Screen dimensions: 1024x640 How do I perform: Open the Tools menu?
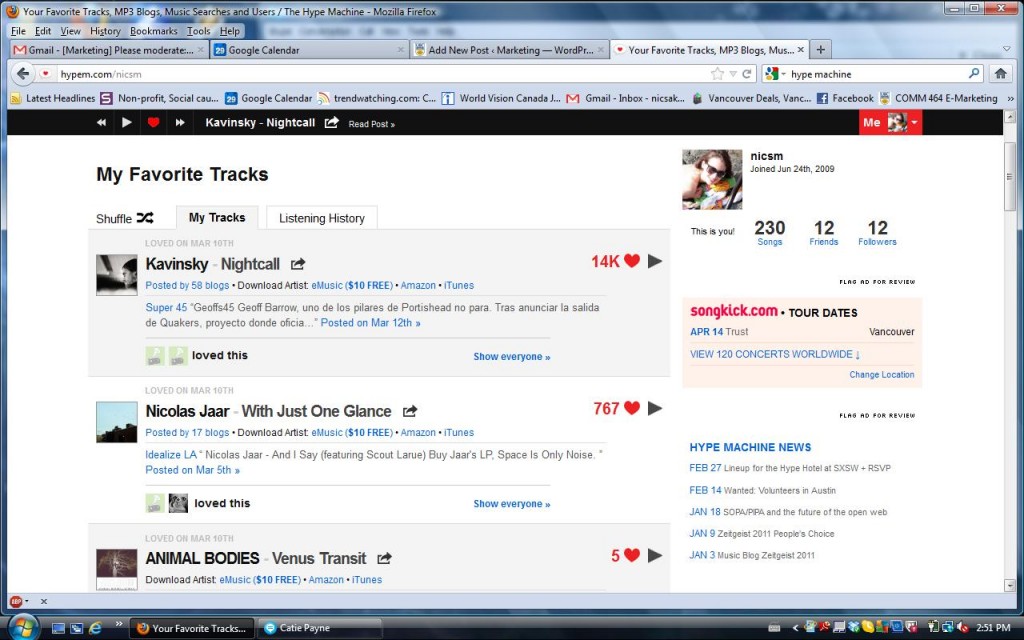[x=199, y=31]
